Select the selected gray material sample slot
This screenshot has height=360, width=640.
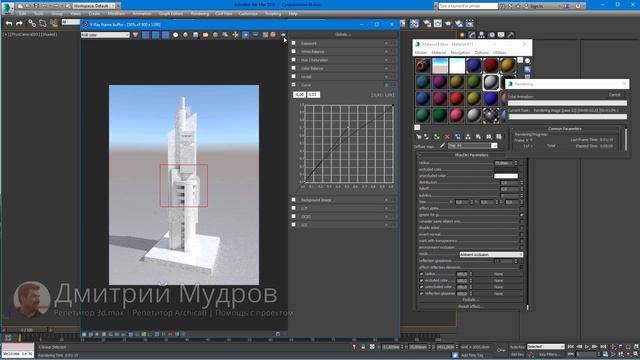(491, 82)
